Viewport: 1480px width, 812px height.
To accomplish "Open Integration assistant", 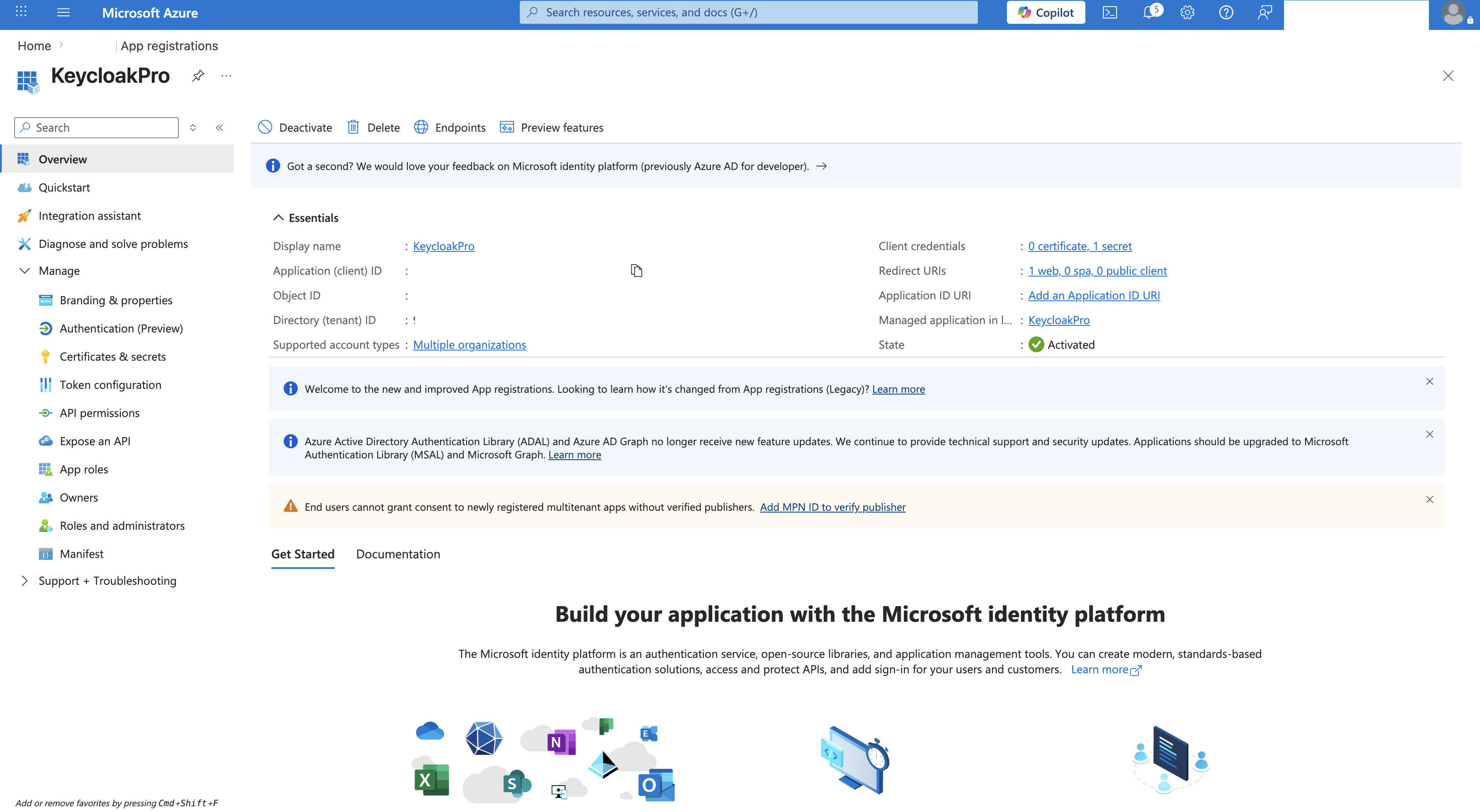I will pyautogui.click(x=117, y=215).
